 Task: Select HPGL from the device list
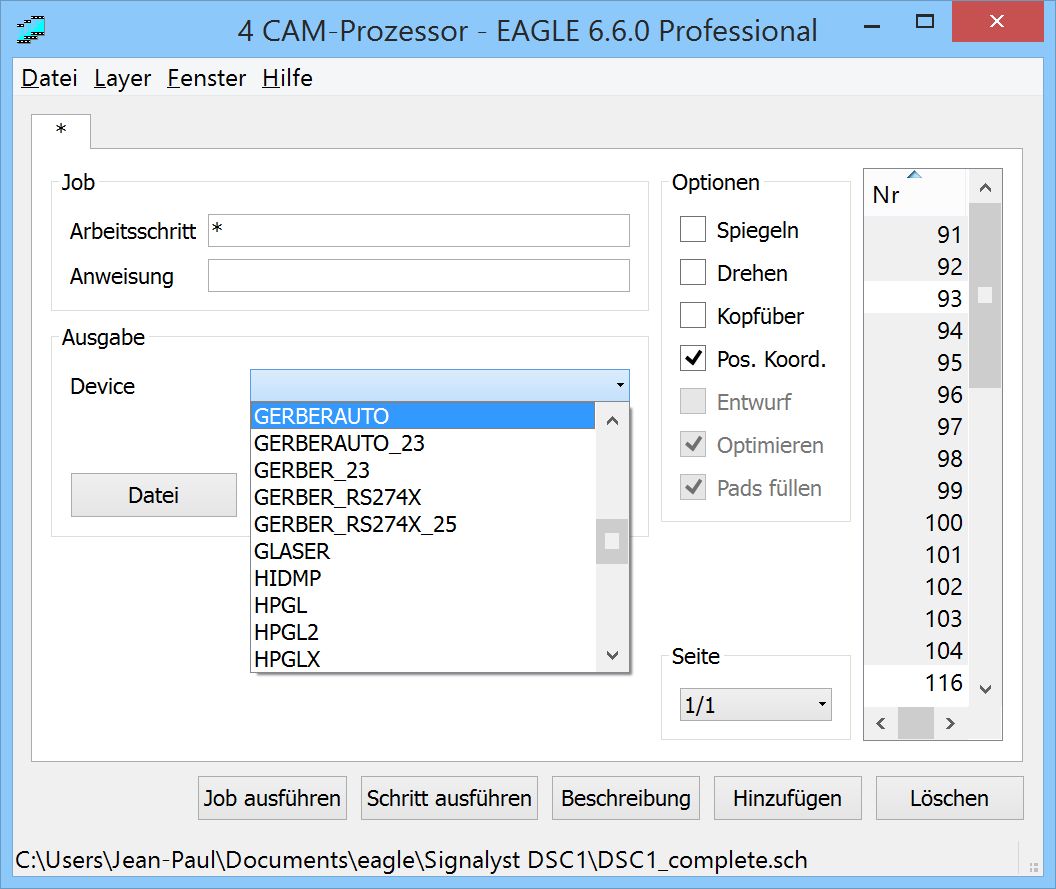pos(423,605)
